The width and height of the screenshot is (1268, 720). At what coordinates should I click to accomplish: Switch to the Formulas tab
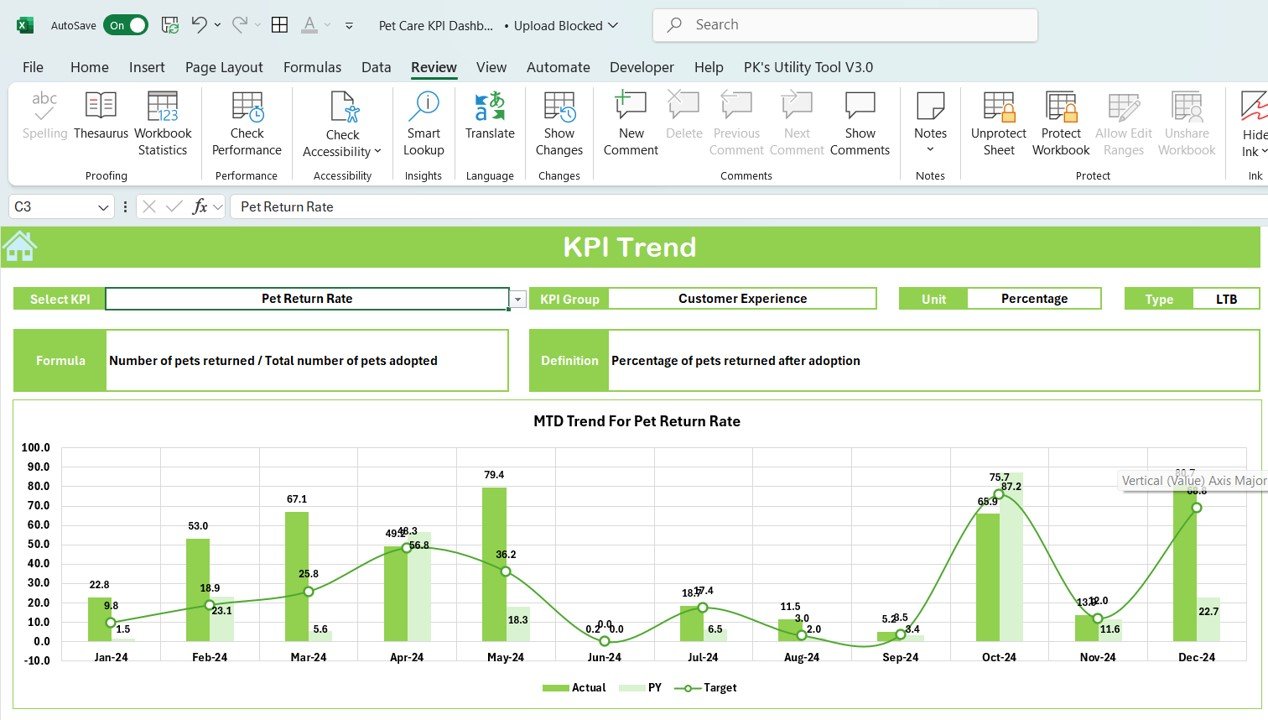tap(312, 67)
